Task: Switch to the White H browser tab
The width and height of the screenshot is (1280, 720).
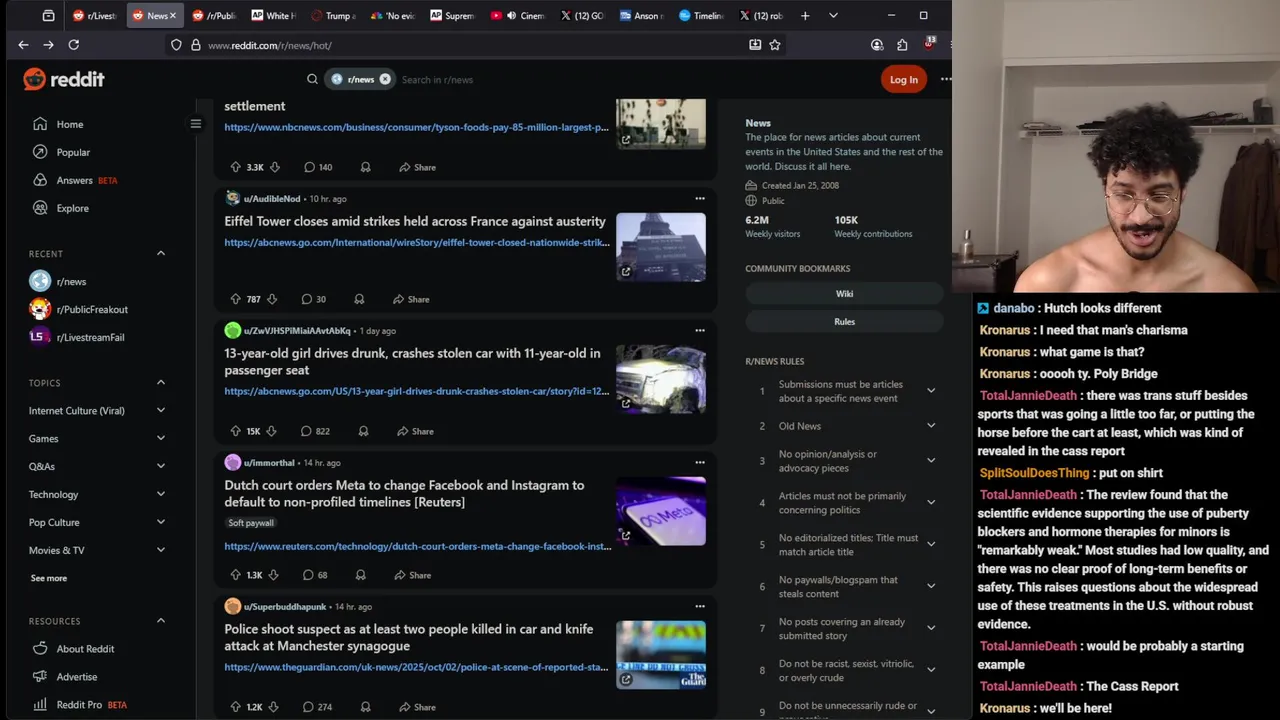Action: [x=273, y=15]
